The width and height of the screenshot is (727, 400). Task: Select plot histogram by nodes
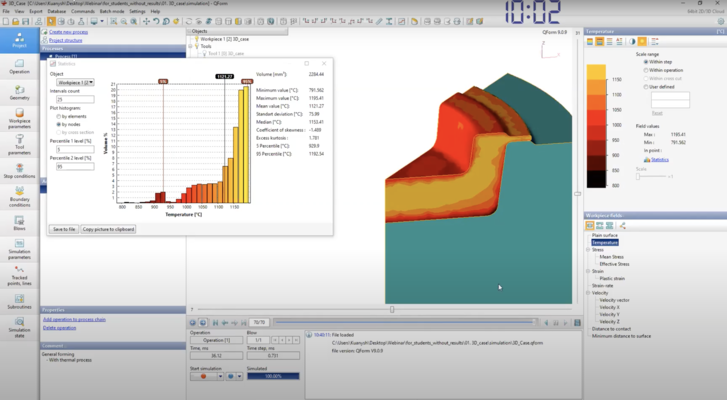click(58, 124)
